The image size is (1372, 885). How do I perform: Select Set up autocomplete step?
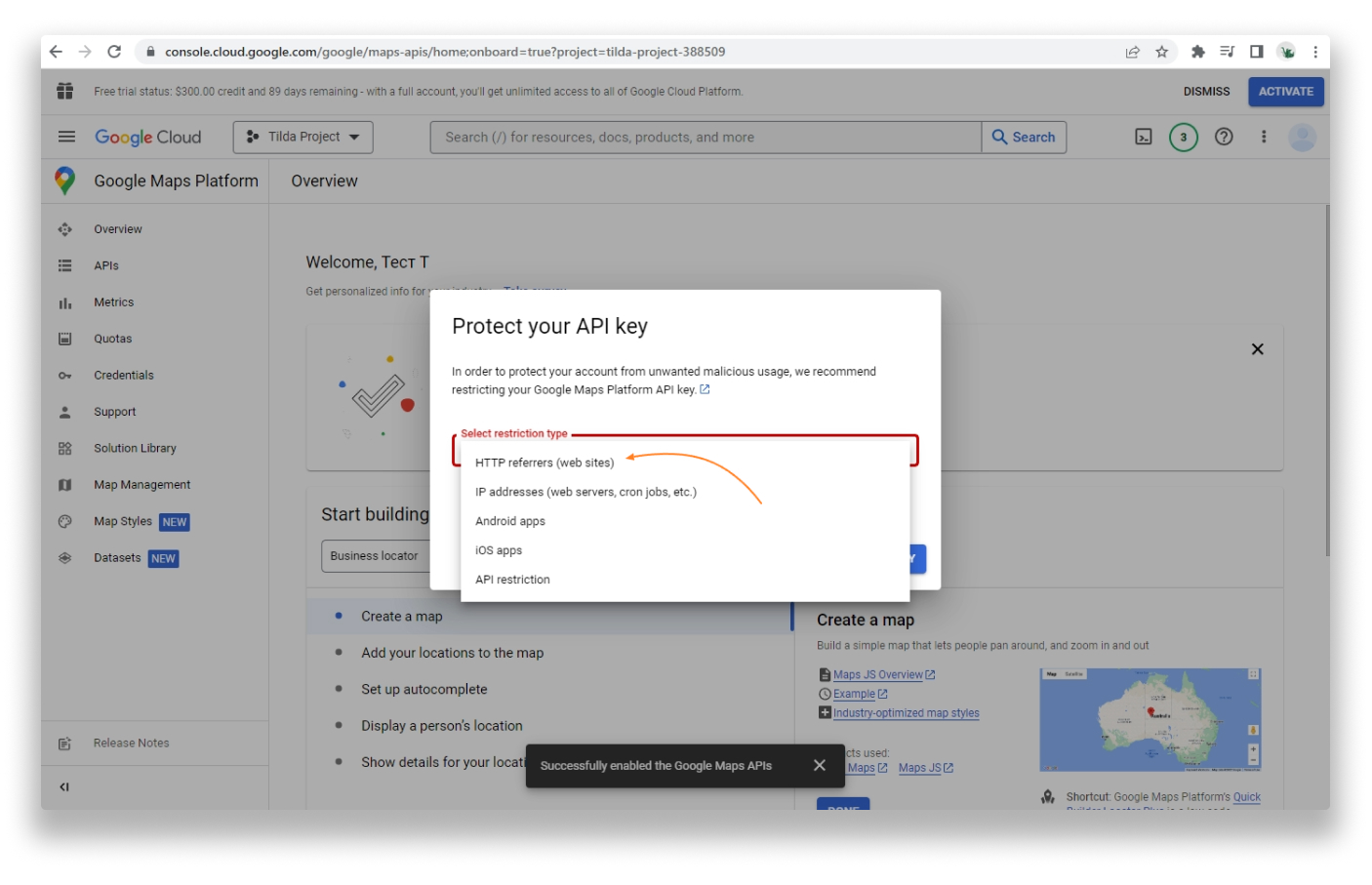(424, 689)
